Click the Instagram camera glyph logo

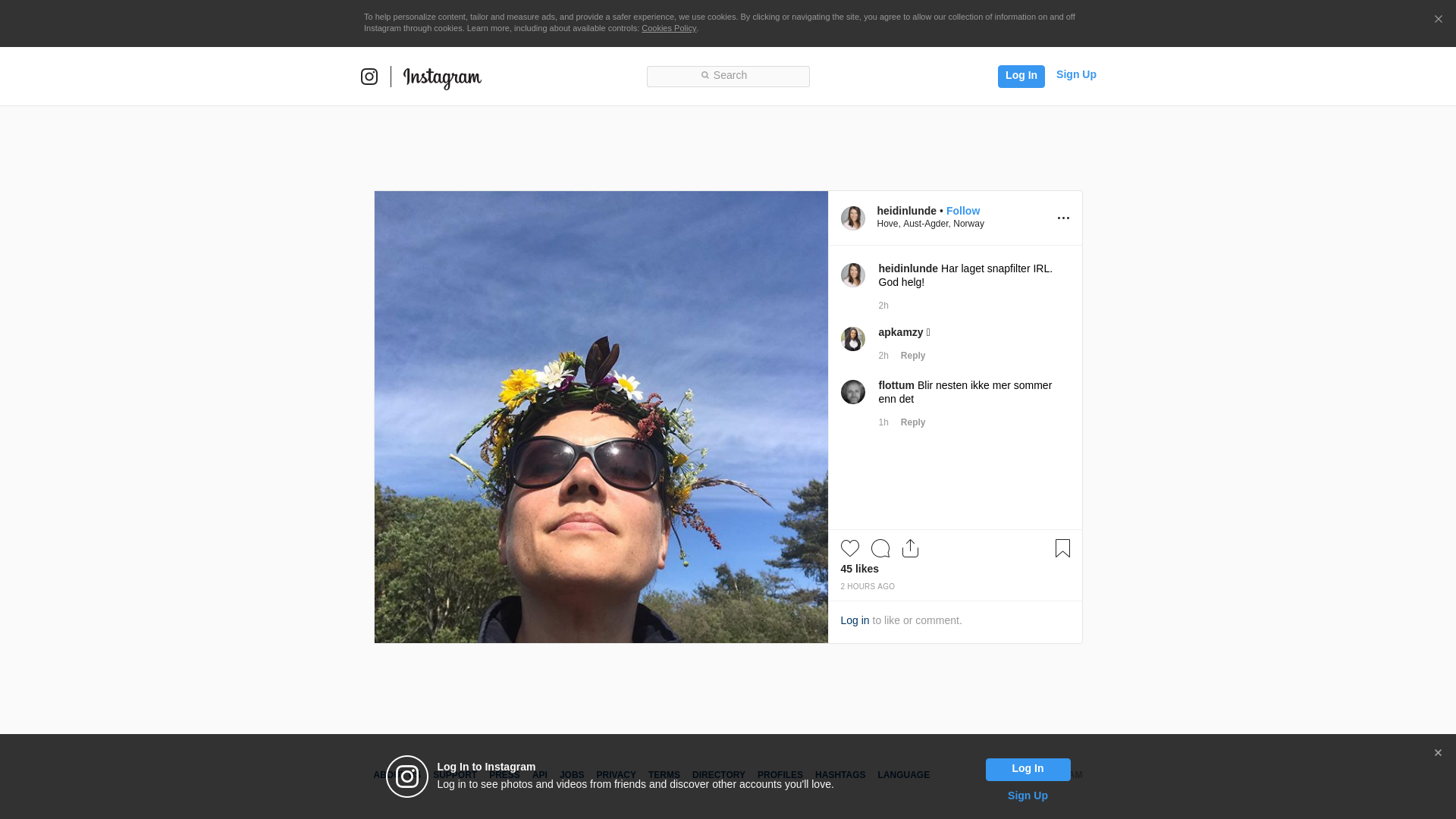[x=369, y=77]
